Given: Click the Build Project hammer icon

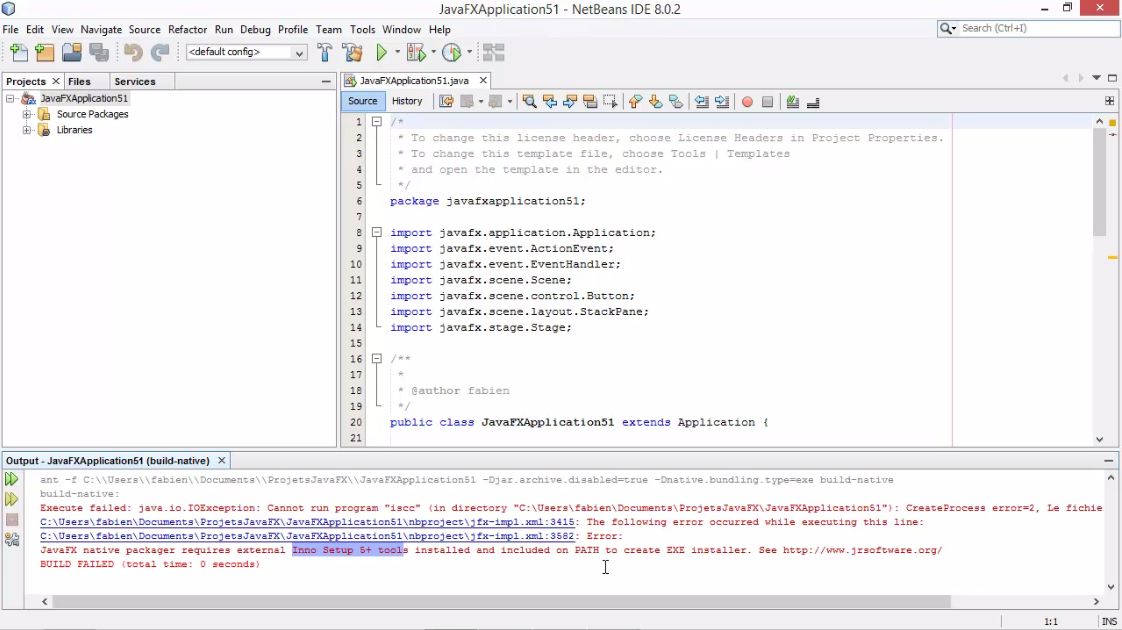Looking at the screenshot, I should (325, 53).
